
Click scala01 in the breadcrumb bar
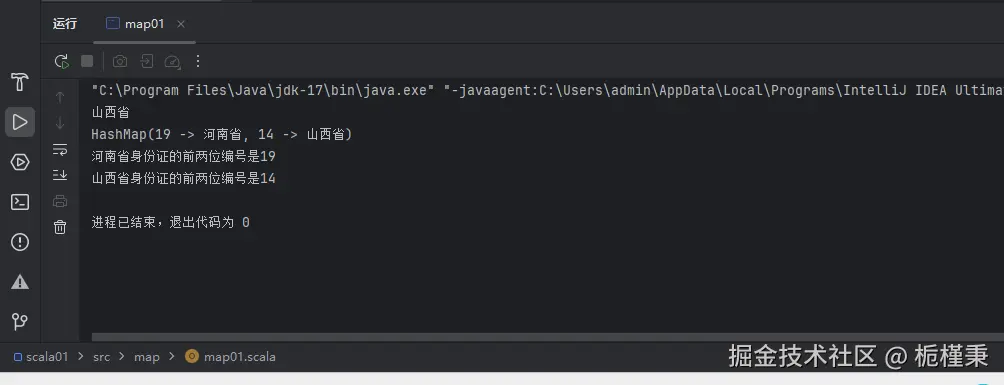[41, 357]
